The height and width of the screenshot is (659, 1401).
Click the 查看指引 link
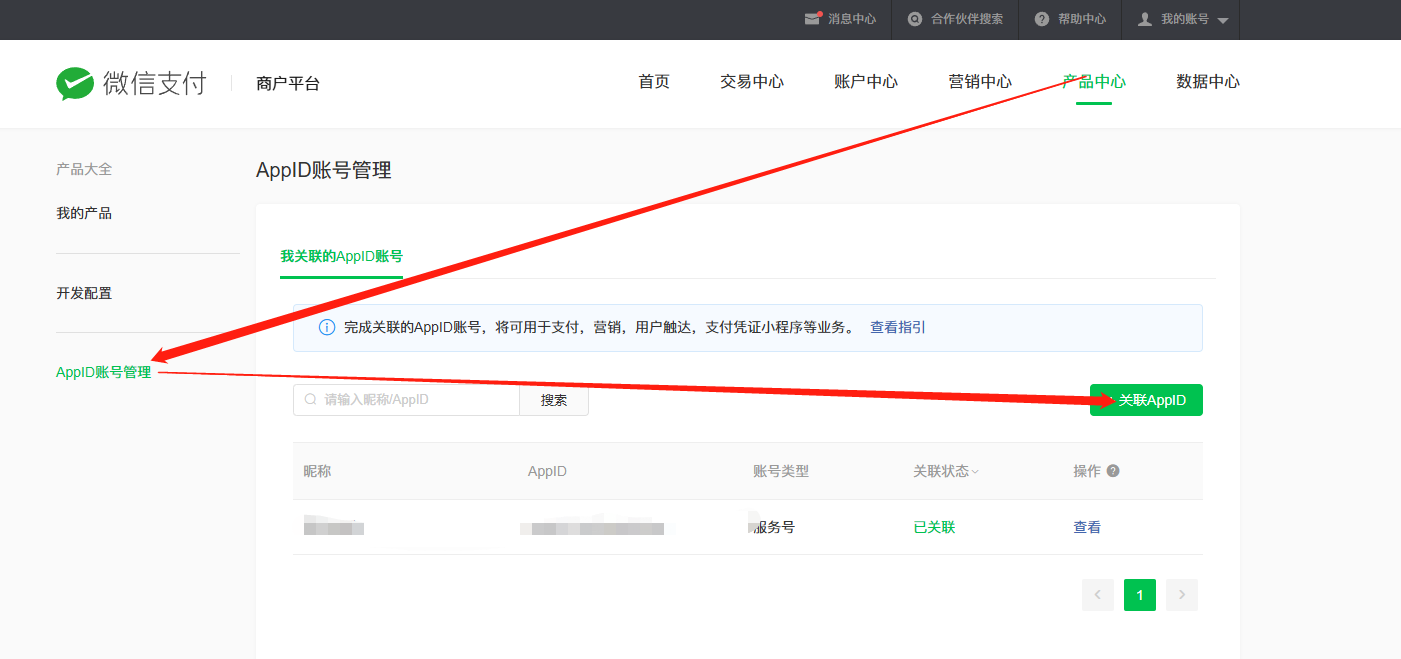click(x=898, y=327)
